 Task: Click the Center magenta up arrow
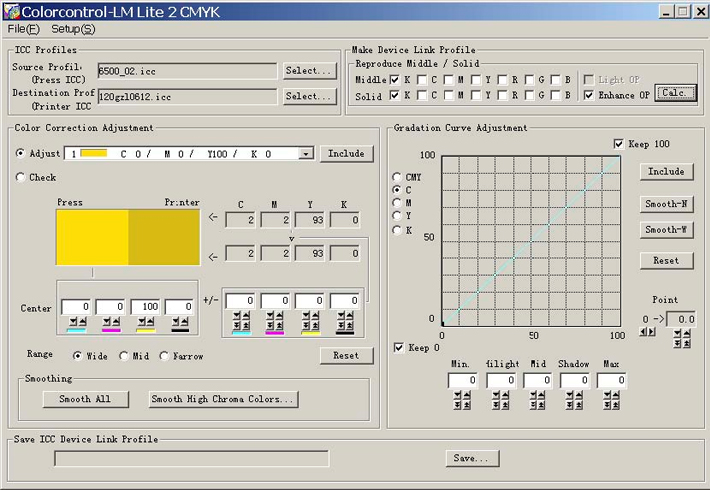point(116,321)
